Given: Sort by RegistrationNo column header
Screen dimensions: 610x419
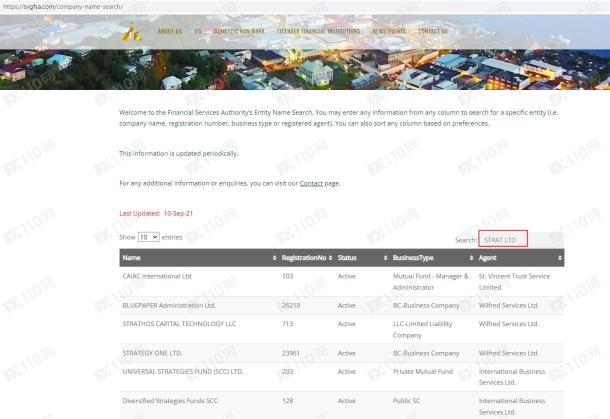Looking at the screenshot, I should (304, 258).
